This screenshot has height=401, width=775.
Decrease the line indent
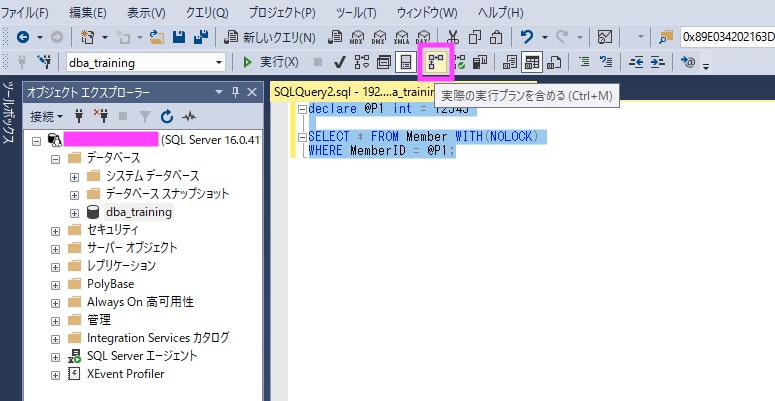point(636,62)
